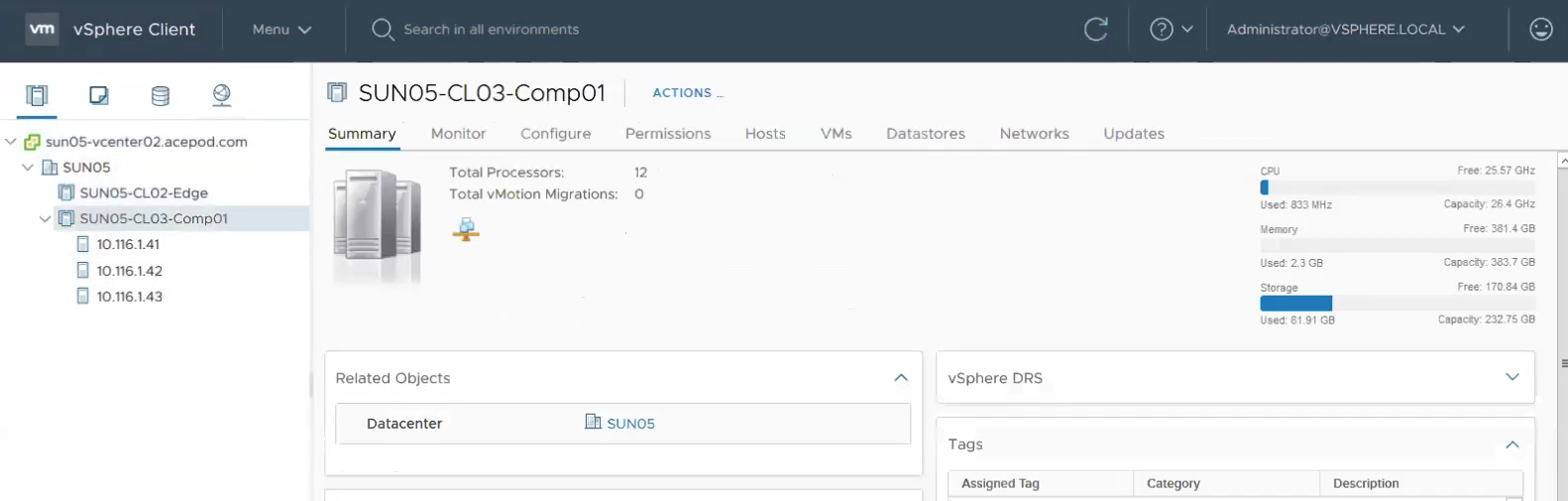The height and width of the screenshot is (501, 1568).
Task: Click the Storage usage bar
Action: 1398,304
